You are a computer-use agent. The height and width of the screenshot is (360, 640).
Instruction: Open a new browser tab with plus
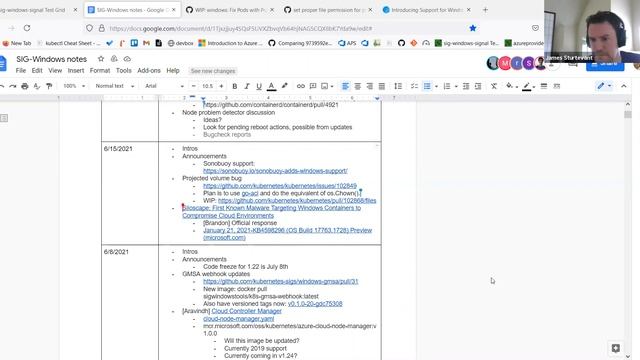pyautogui.click(x=485, y=10)
